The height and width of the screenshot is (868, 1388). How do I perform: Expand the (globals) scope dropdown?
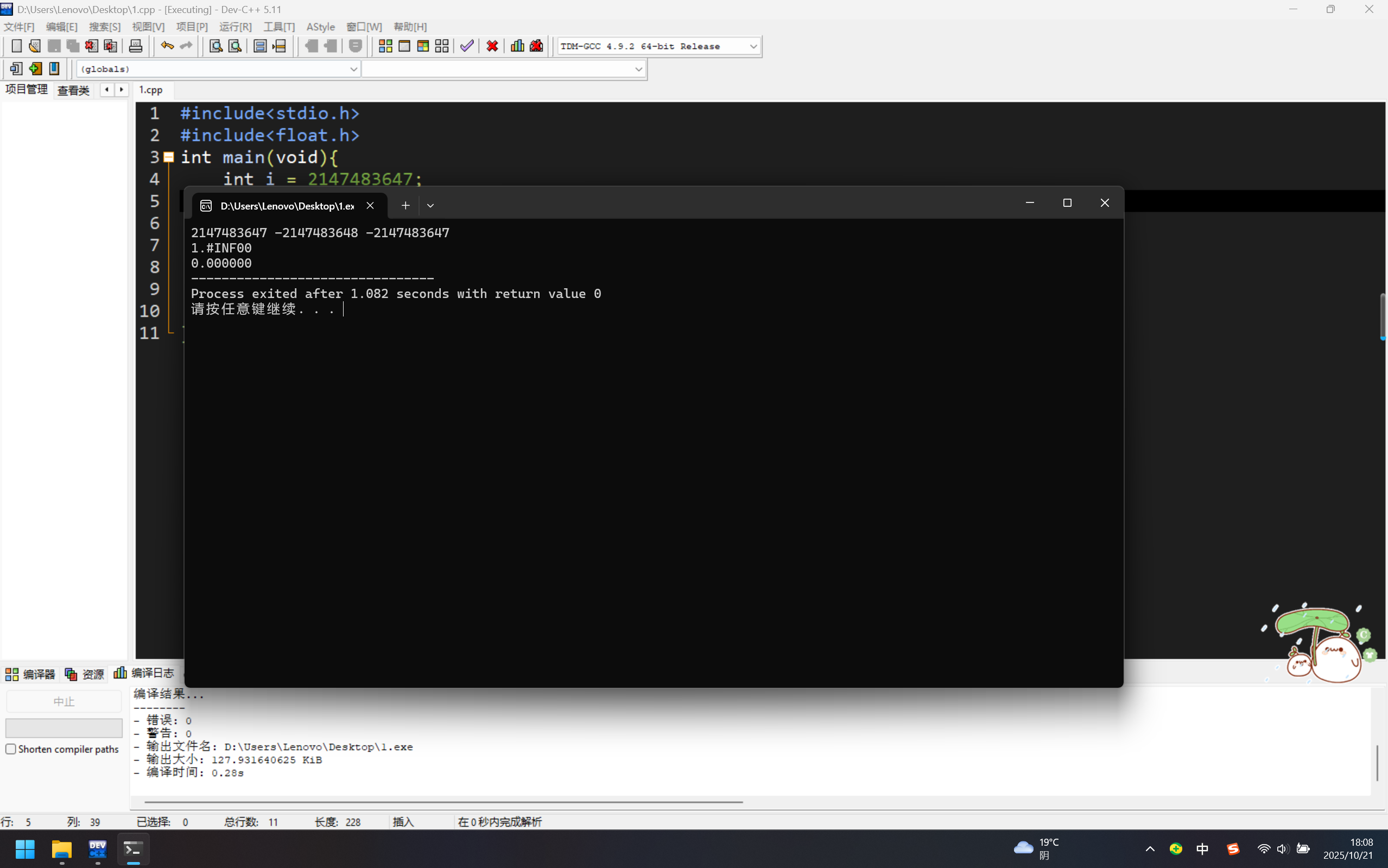pyautogui.click(x=353, y=69)
